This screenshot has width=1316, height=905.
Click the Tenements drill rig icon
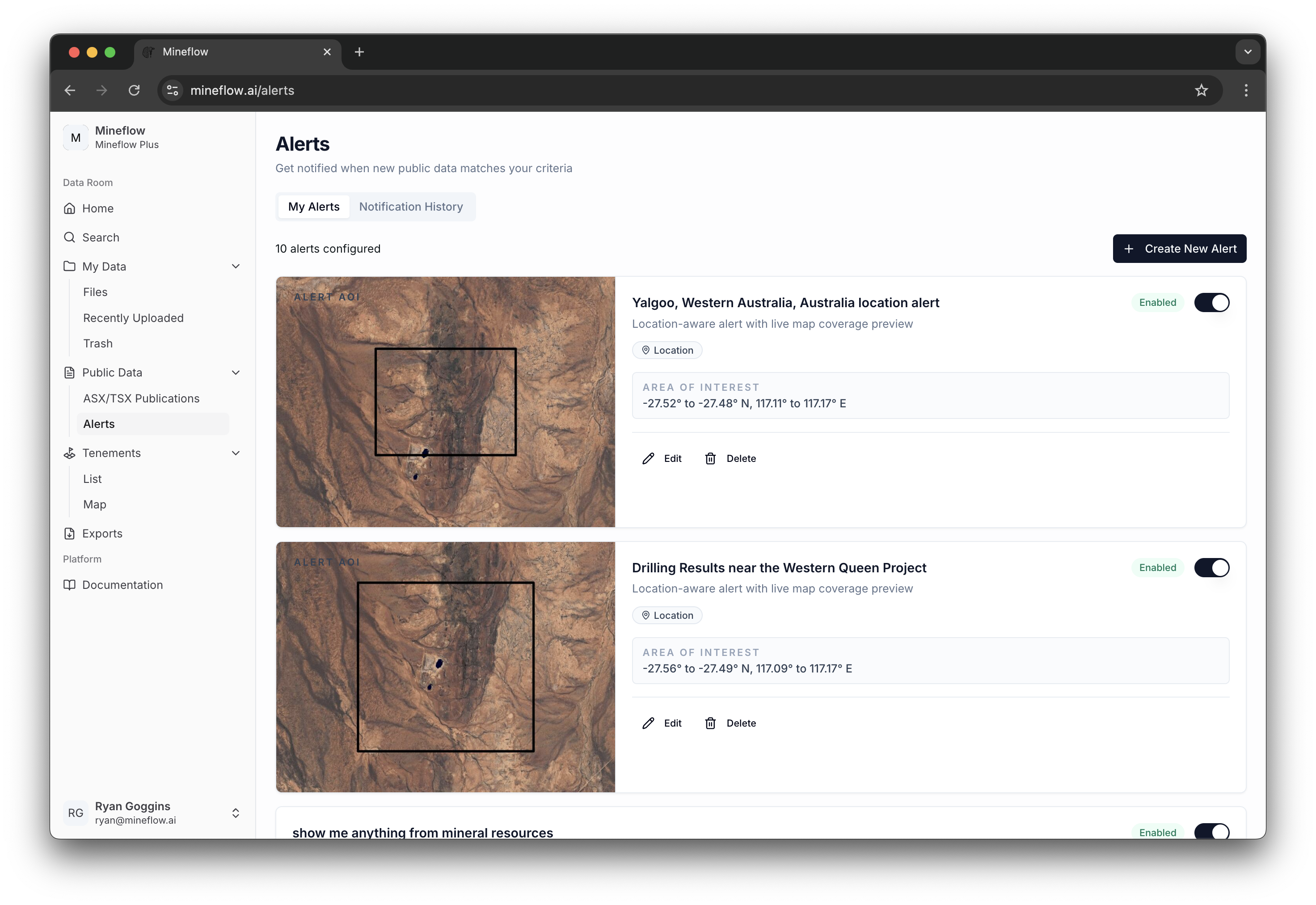[69, 452]
